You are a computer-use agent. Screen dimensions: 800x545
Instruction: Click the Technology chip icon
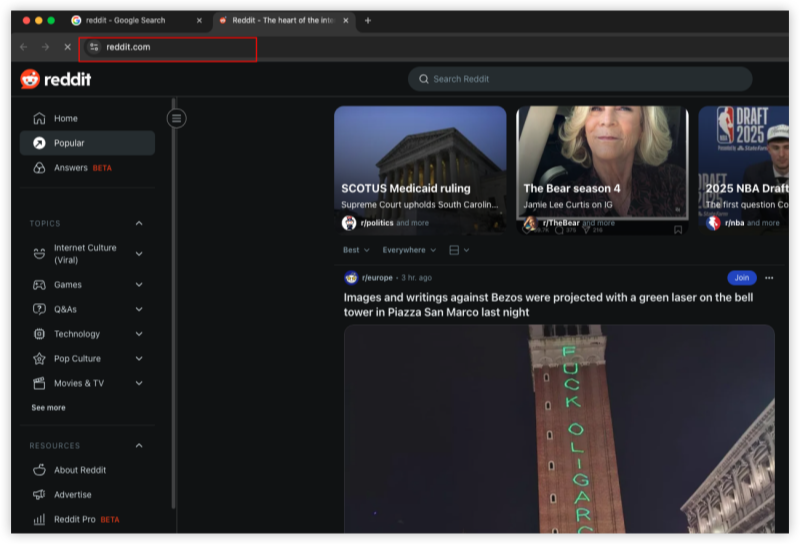point(39,334)
